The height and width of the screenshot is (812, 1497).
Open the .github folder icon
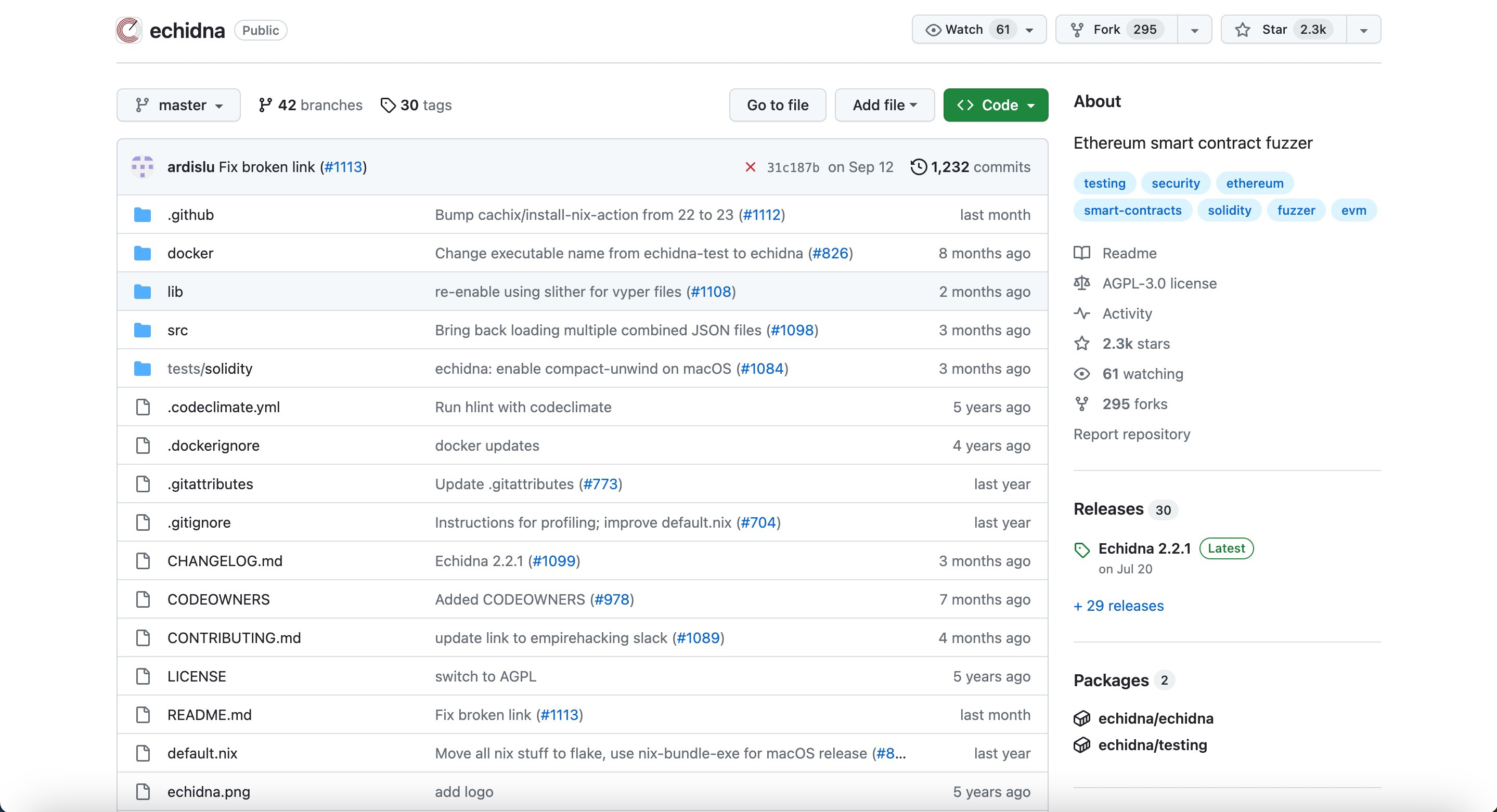pyautogui.click(x=143, y=215)
